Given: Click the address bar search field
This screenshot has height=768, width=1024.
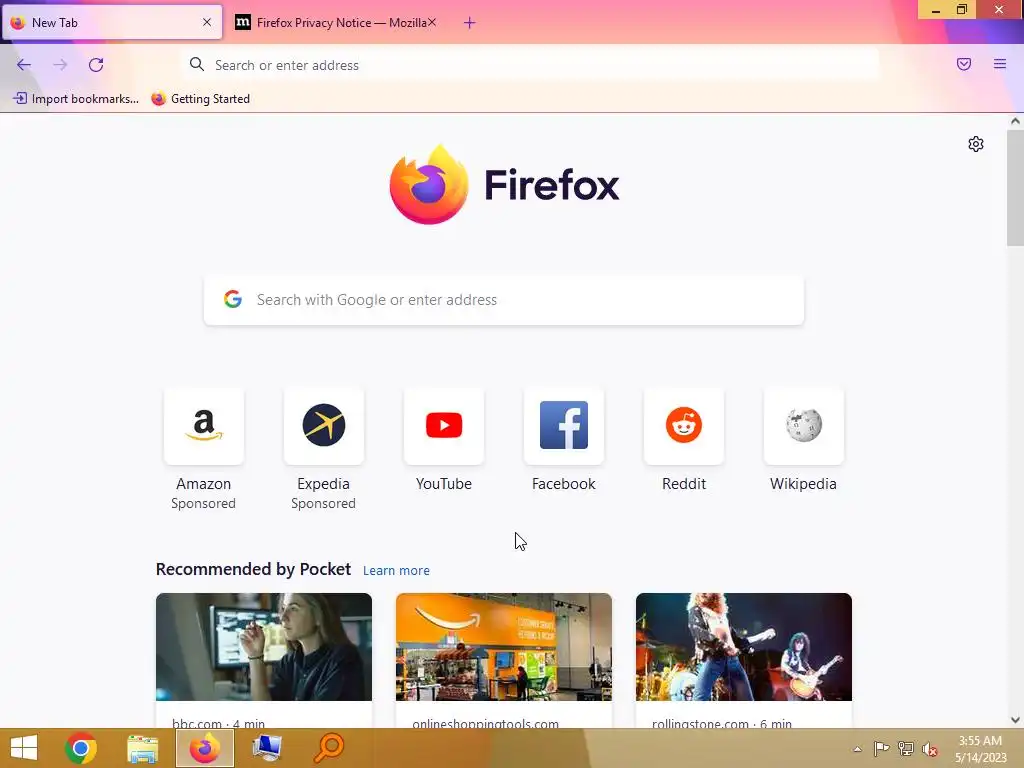Looking at the screenshot, I should tap(530, 65).
